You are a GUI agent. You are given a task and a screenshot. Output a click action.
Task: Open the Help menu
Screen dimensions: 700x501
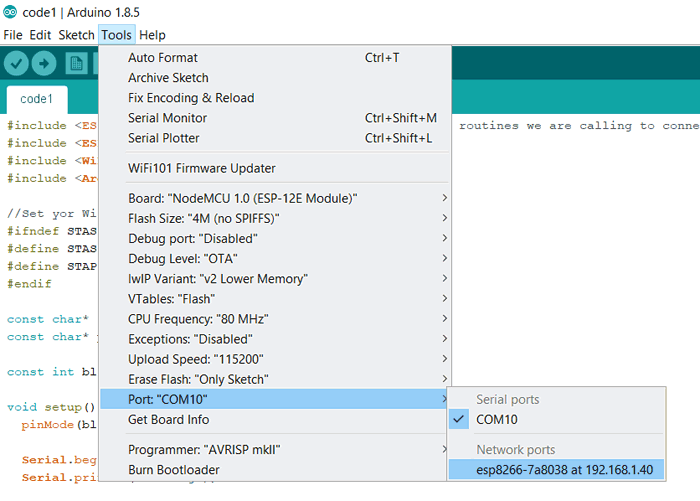tap(152, 35)
